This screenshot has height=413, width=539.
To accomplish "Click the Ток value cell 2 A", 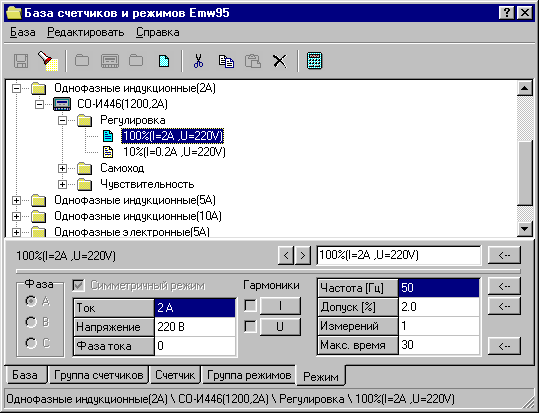I will pos(195,308).
